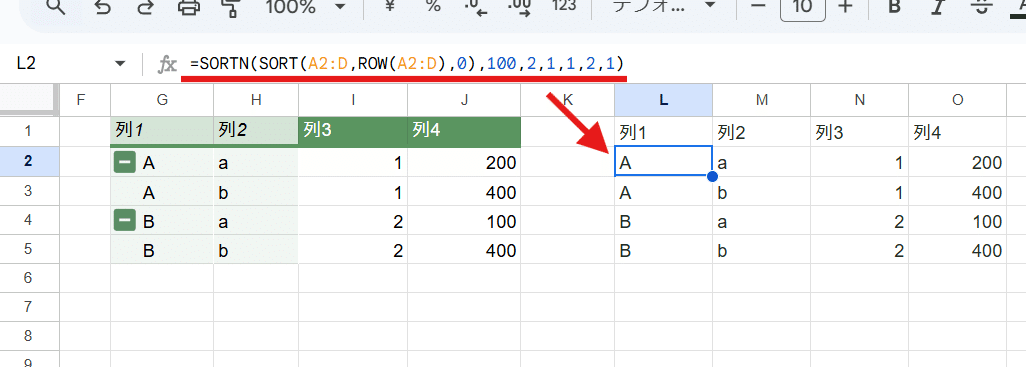Image resolution: width=1026 pixels, height=367 pixels.
Task: Select cell O3 containing 400
Action: pos(957,191)
